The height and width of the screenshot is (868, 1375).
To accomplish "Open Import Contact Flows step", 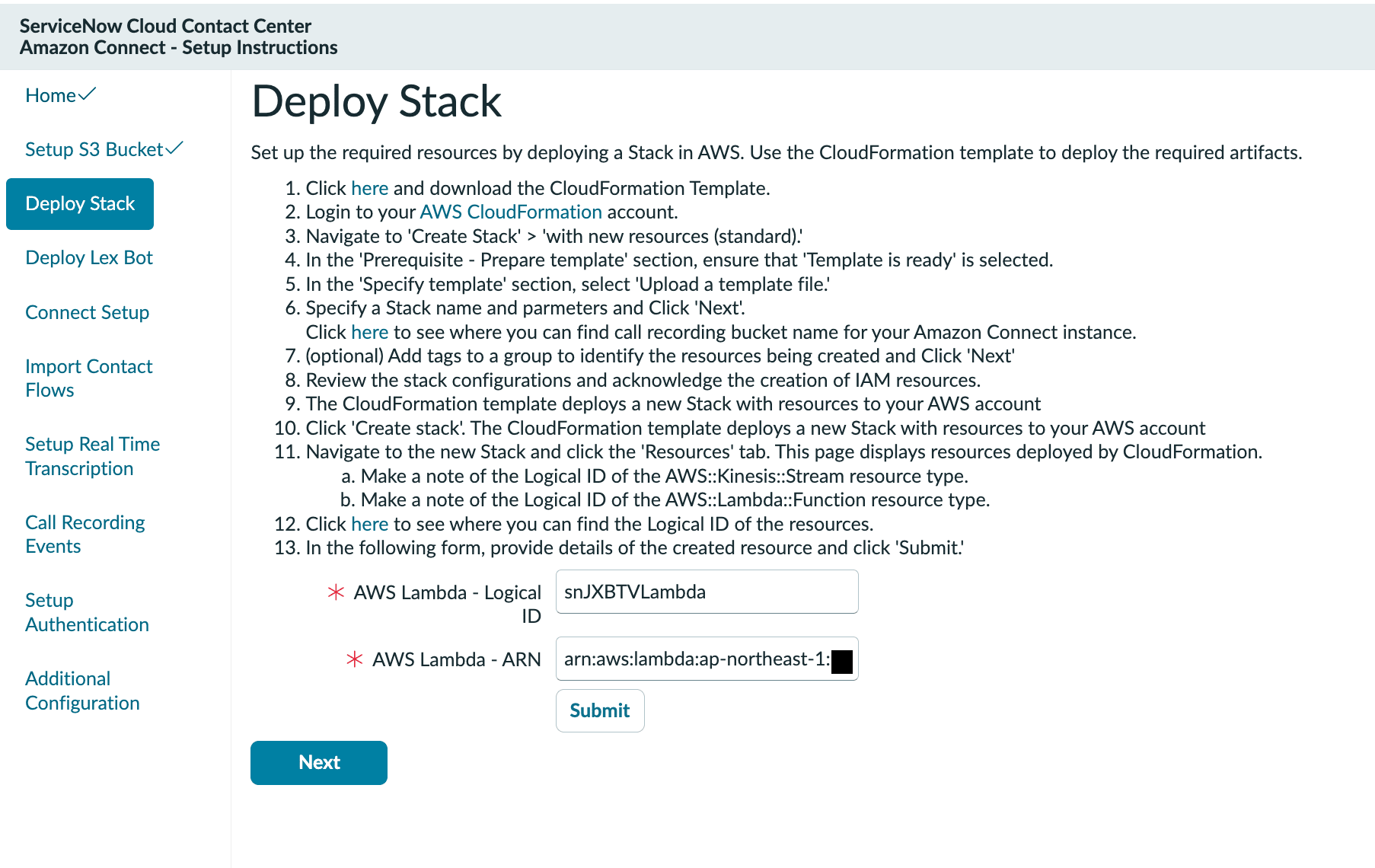I will [88, 378].
